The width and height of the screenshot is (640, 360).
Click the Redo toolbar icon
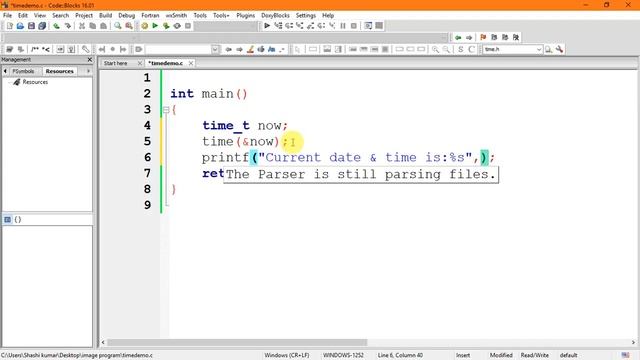point(67,26)
